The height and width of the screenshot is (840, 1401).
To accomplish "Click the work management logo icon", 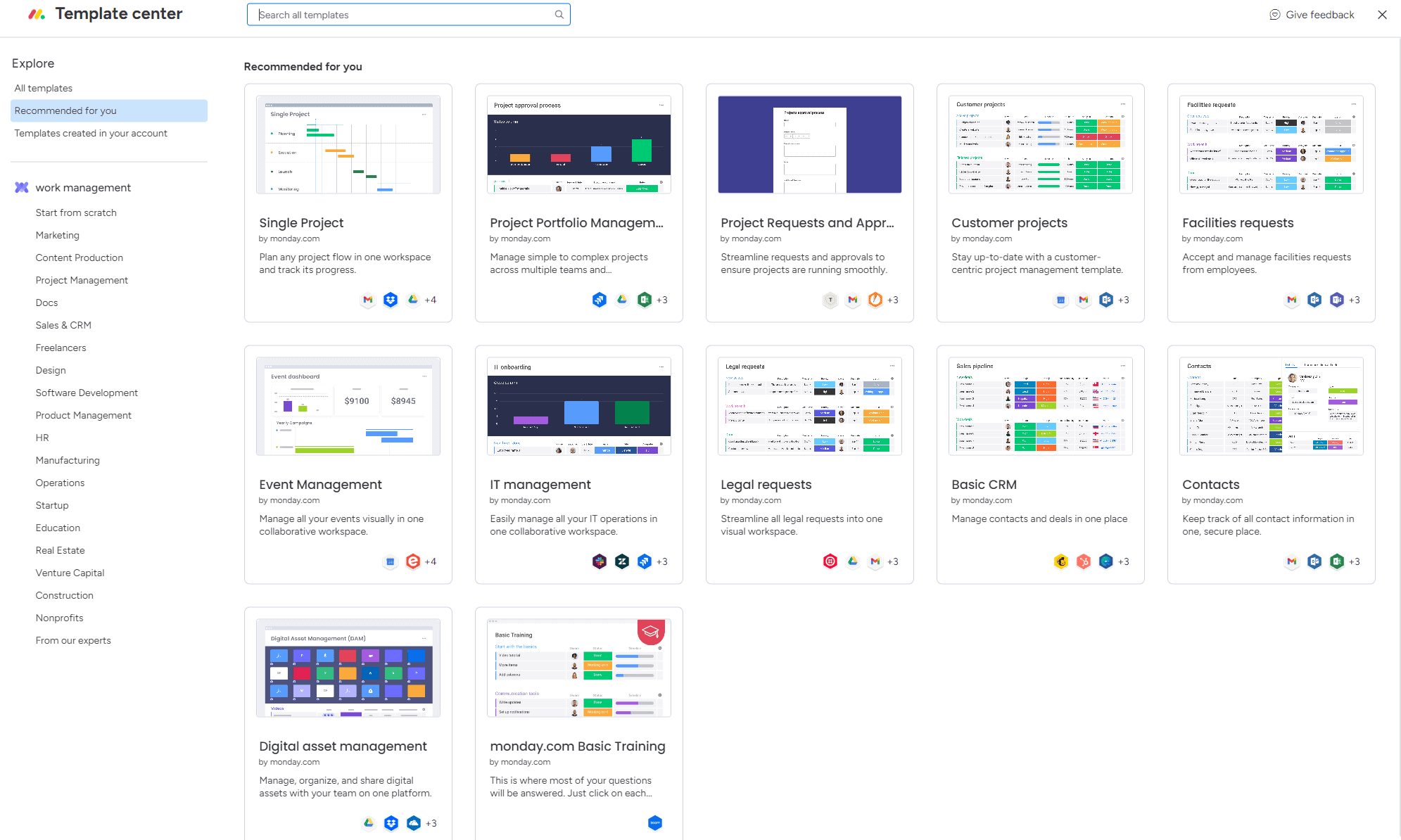I will click(x=22, y=188).
